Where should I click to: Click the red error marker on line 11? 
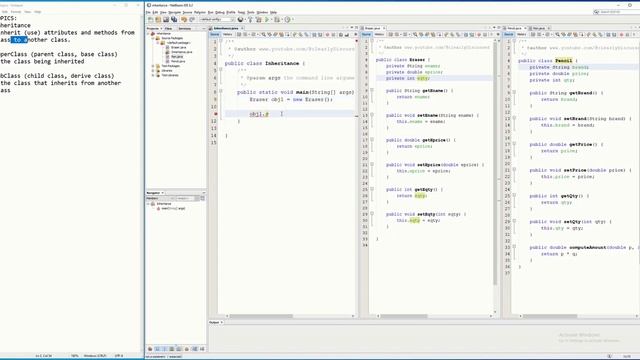pos(216,114)
